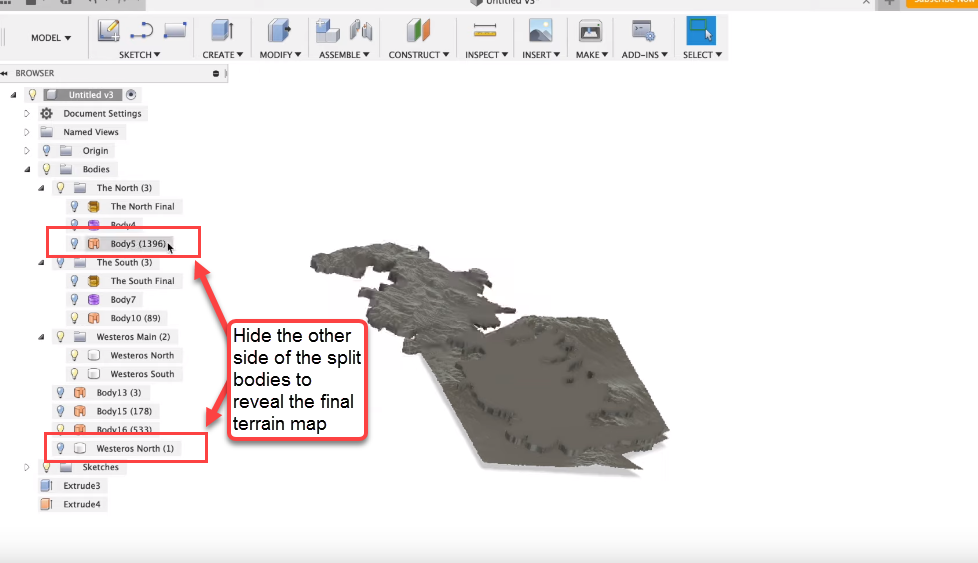Click the Westeros South body icon

94,374
